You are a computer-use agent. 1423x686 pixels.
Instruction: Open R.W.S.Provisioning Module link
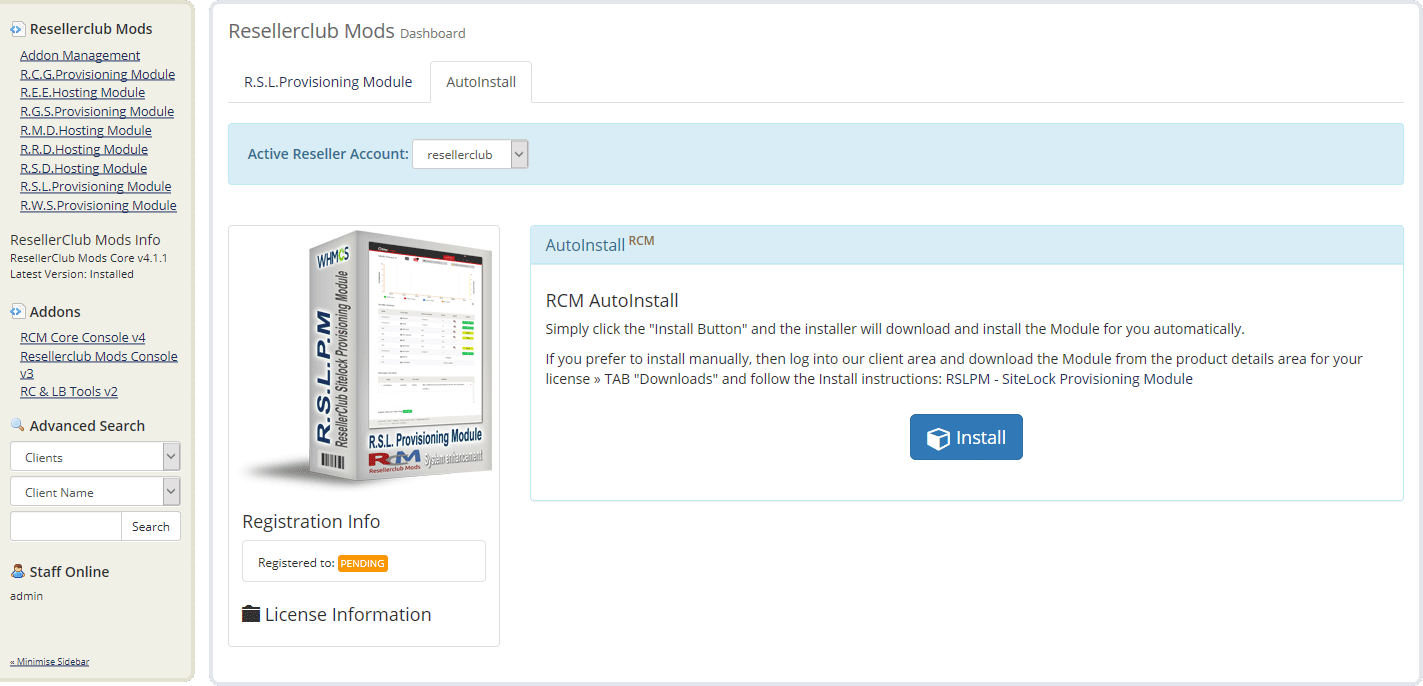[98, 205]
